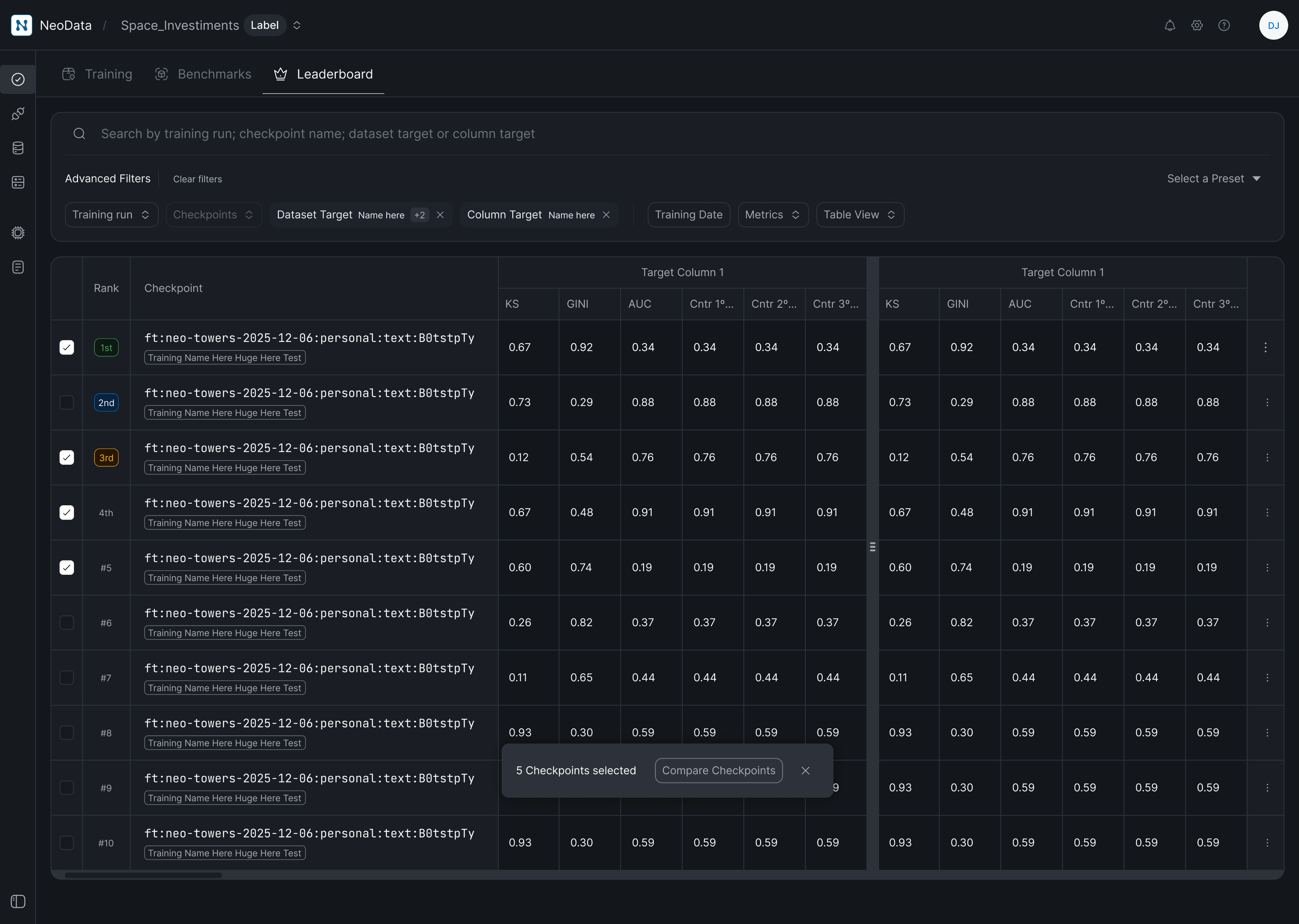Open settings via the gear icon

pos(1197,26)
